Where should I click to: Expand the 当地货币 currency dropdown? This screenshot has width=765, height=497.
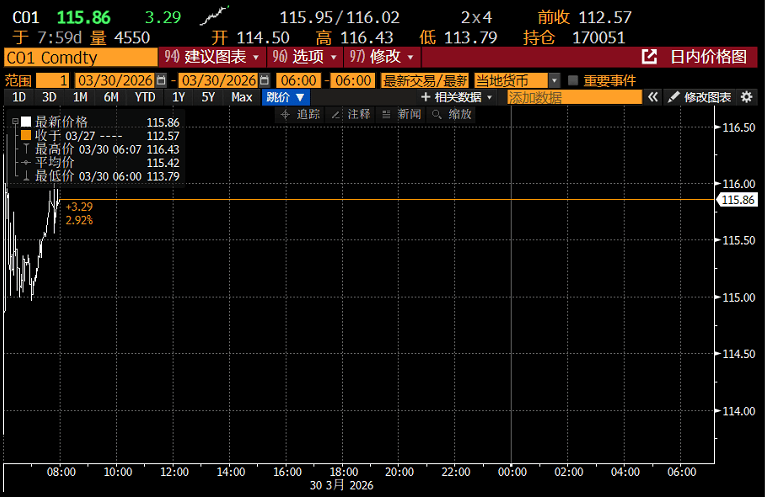(554, 80)
